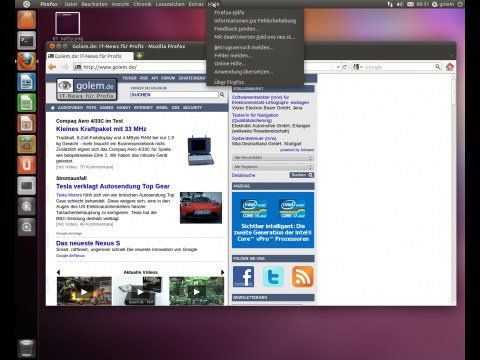Open the URL history dropdown arrow
This screenshot has height=360, width=480.
pos(338,67)
